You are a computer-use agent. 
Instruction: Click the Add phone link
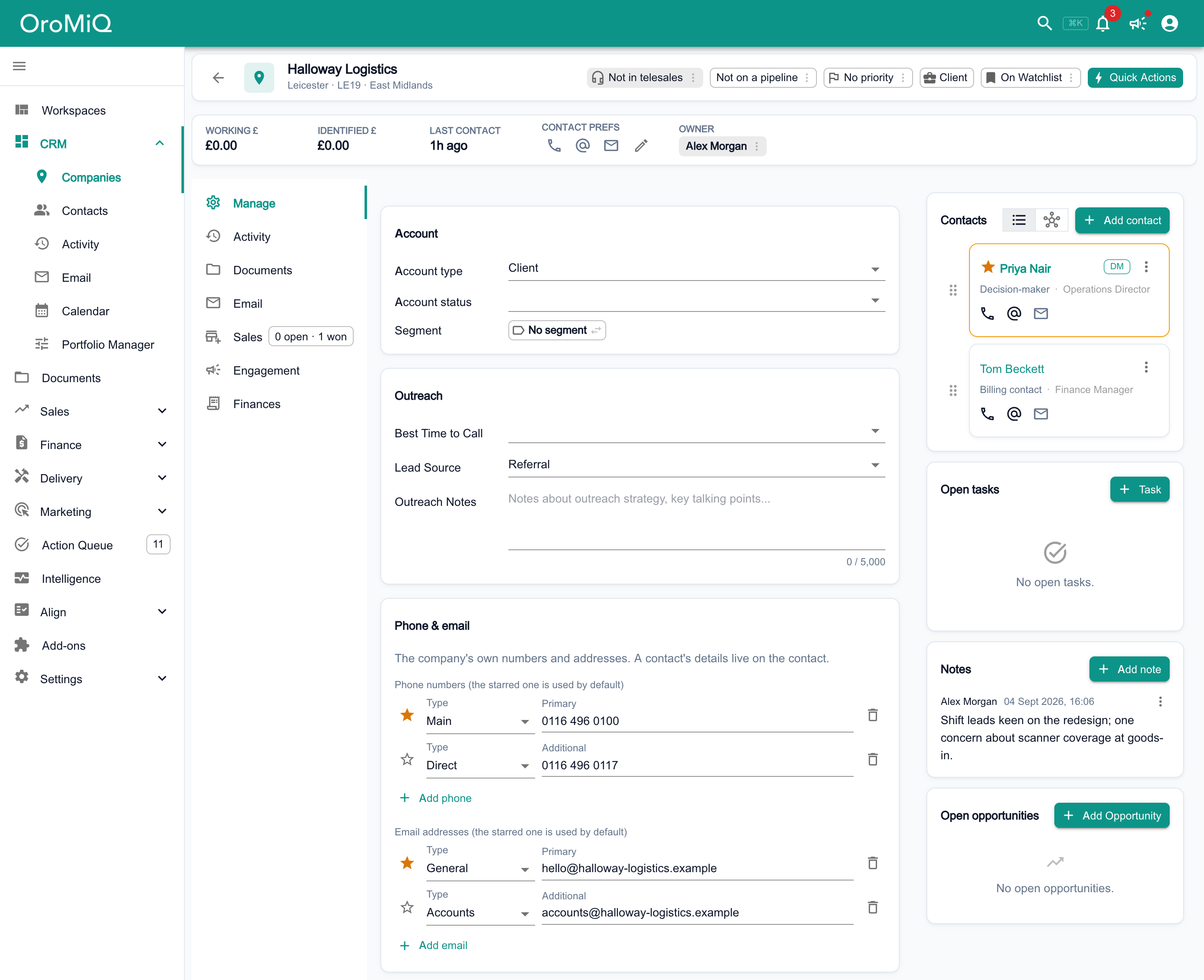[x=435, y=798]
